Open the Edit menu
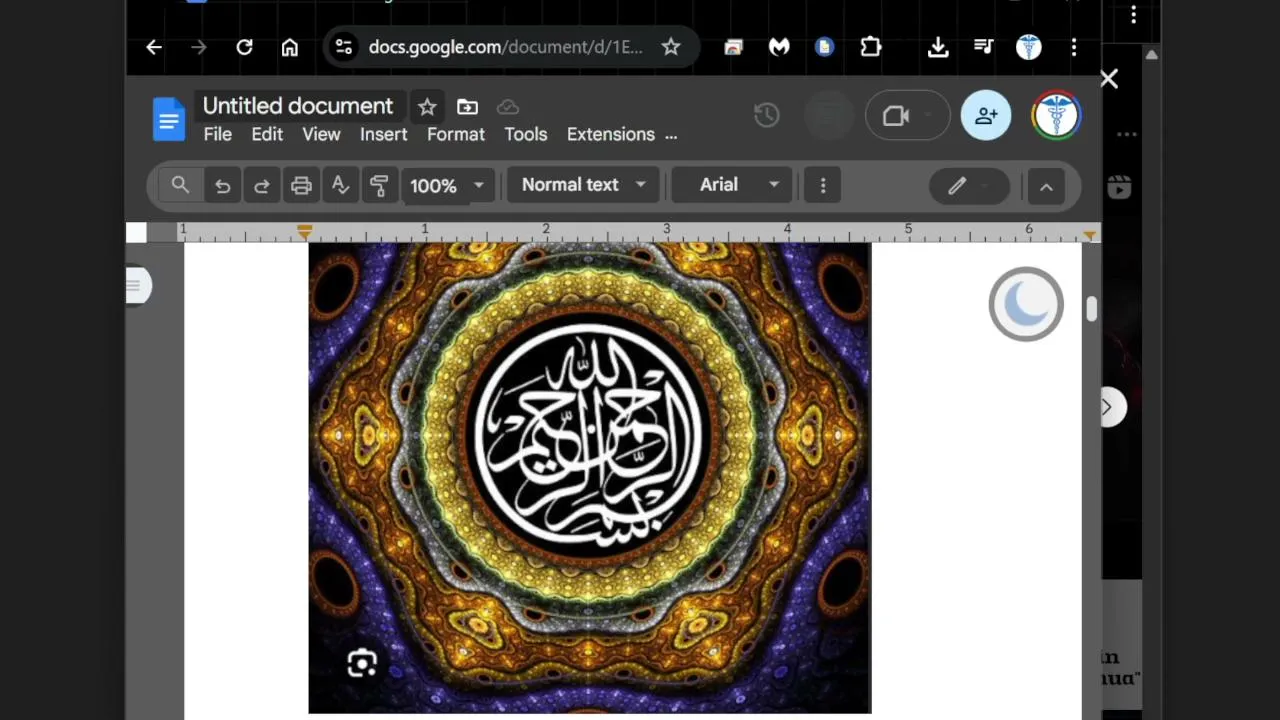1280x720 pixels. [267, 134]
